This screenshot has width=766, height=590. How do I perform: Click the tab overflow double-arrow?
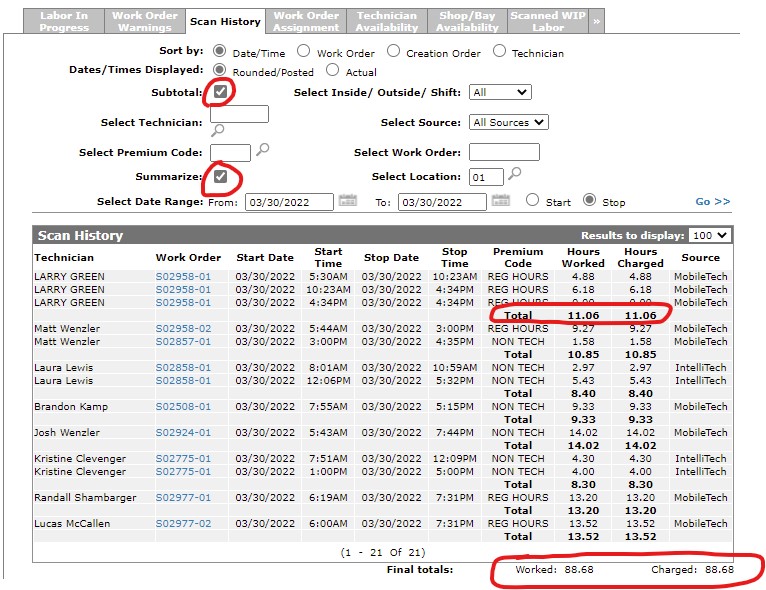[597, 20]
